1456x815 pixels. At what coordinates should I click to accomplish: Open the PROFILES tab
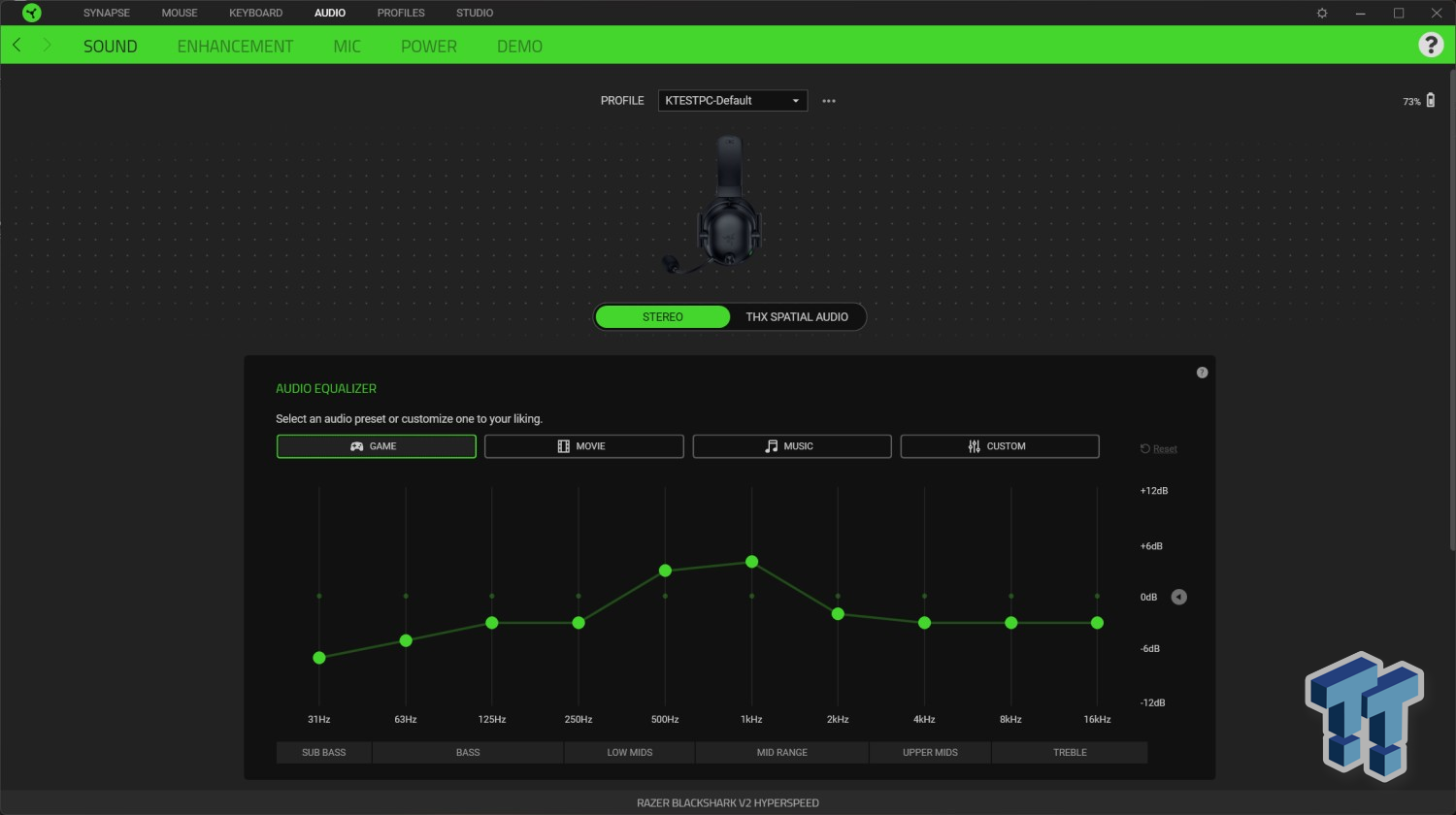[401, 13]
